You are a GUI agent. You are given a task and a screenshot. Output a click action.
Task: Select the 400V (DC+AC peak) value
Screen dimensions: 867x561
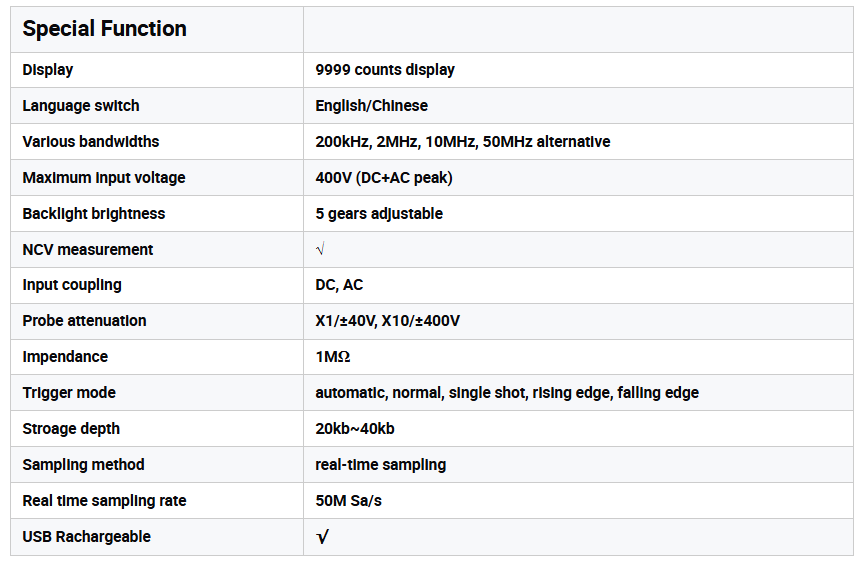click(x=384, y=178)
